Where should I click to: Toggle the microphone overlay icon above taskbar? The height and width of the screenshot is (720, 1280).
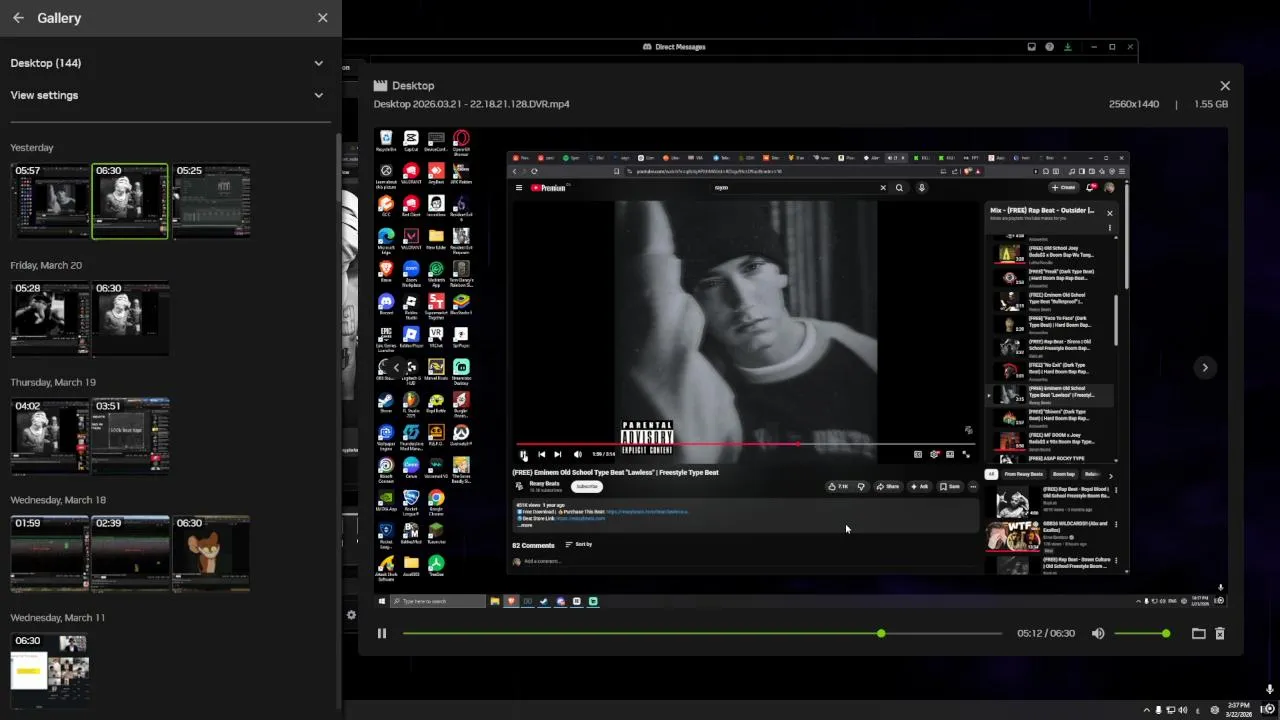click(x=1269, y=689)
